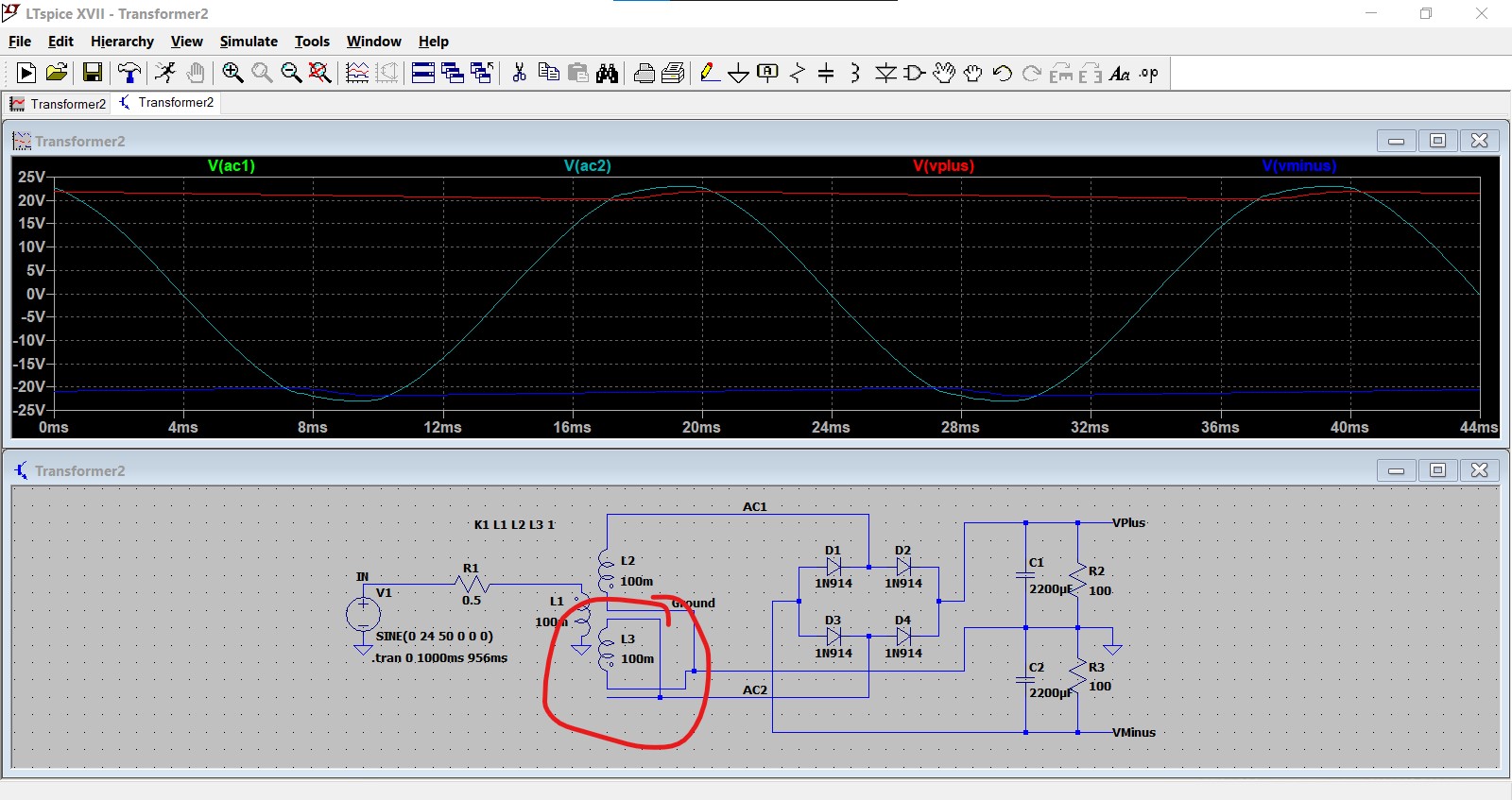
Task: Place a Resistor from the toolbar
Action: pyautogui.click(x=798, y=73)
